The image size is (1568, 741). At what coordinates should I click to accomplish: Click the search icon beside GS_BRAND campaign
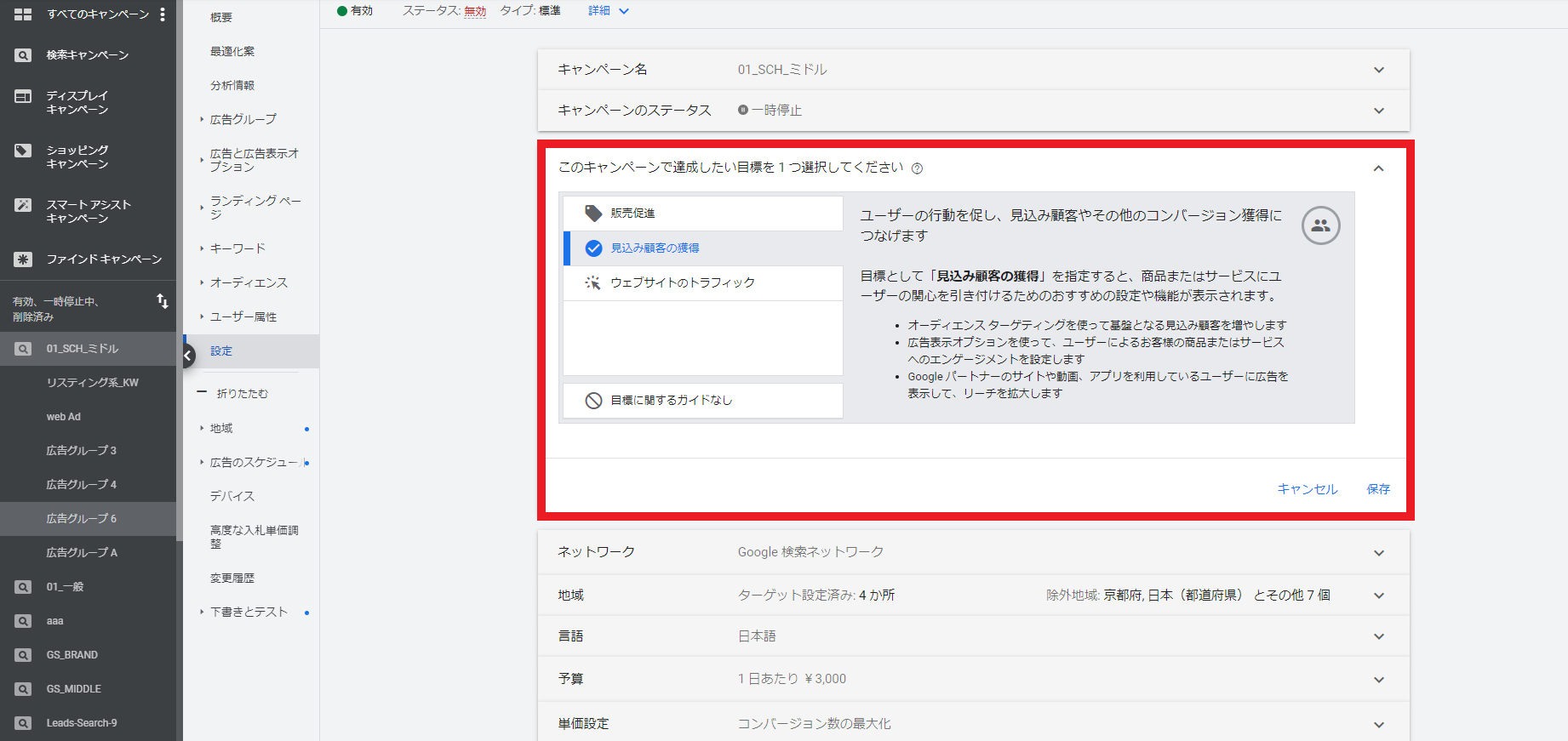pyautogui.click(x=23, y=655)
